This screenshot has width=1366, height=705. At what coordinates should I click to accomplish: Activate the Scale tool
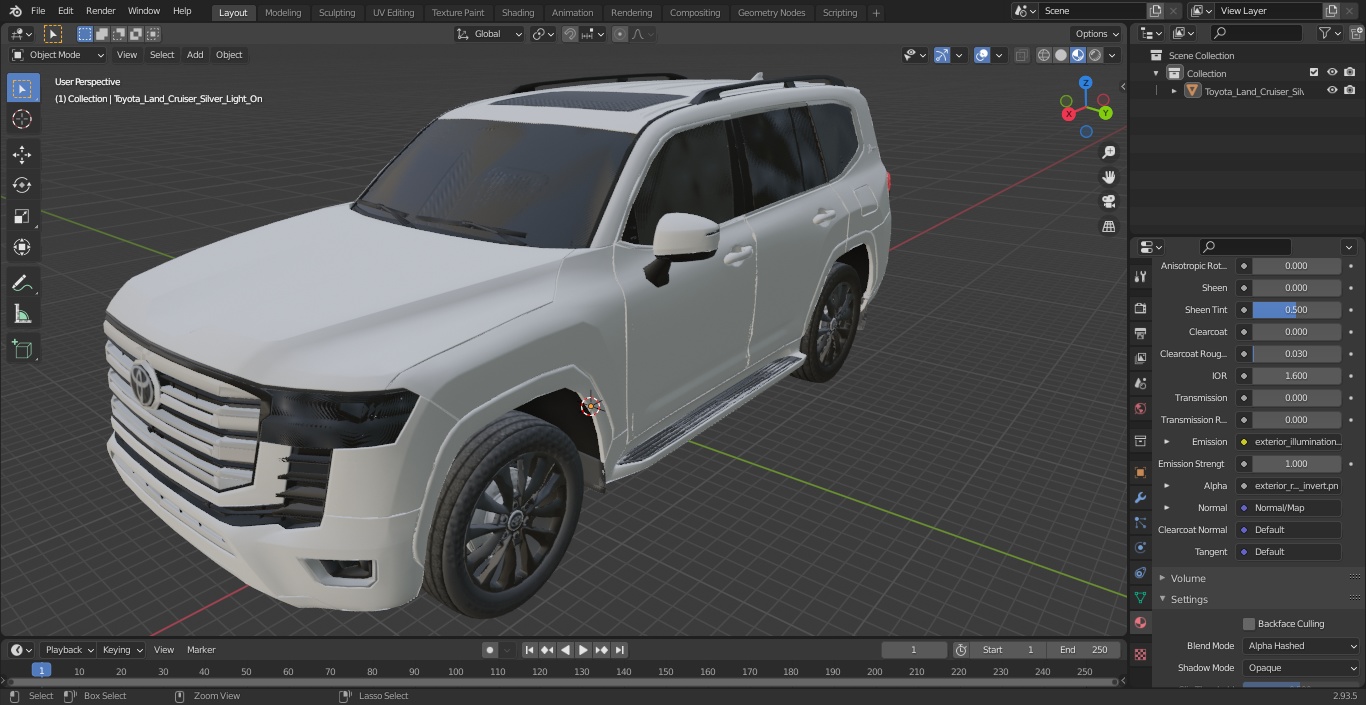click(x=22, y=216)
